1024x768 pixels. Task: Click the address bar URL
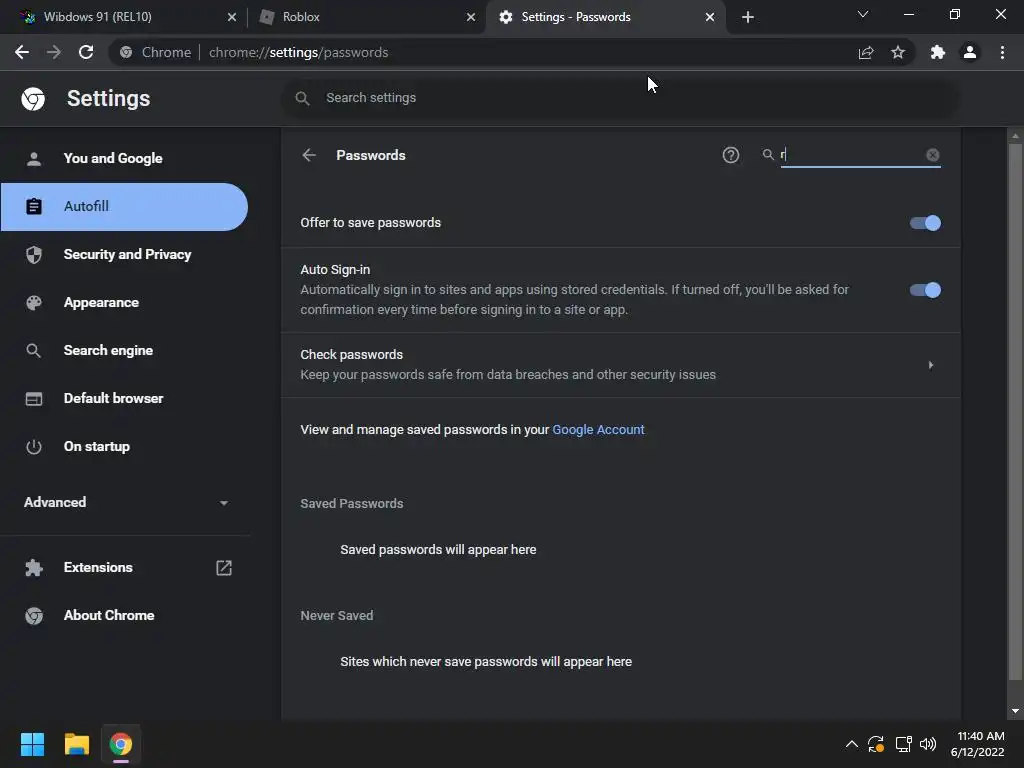point(298,52)
